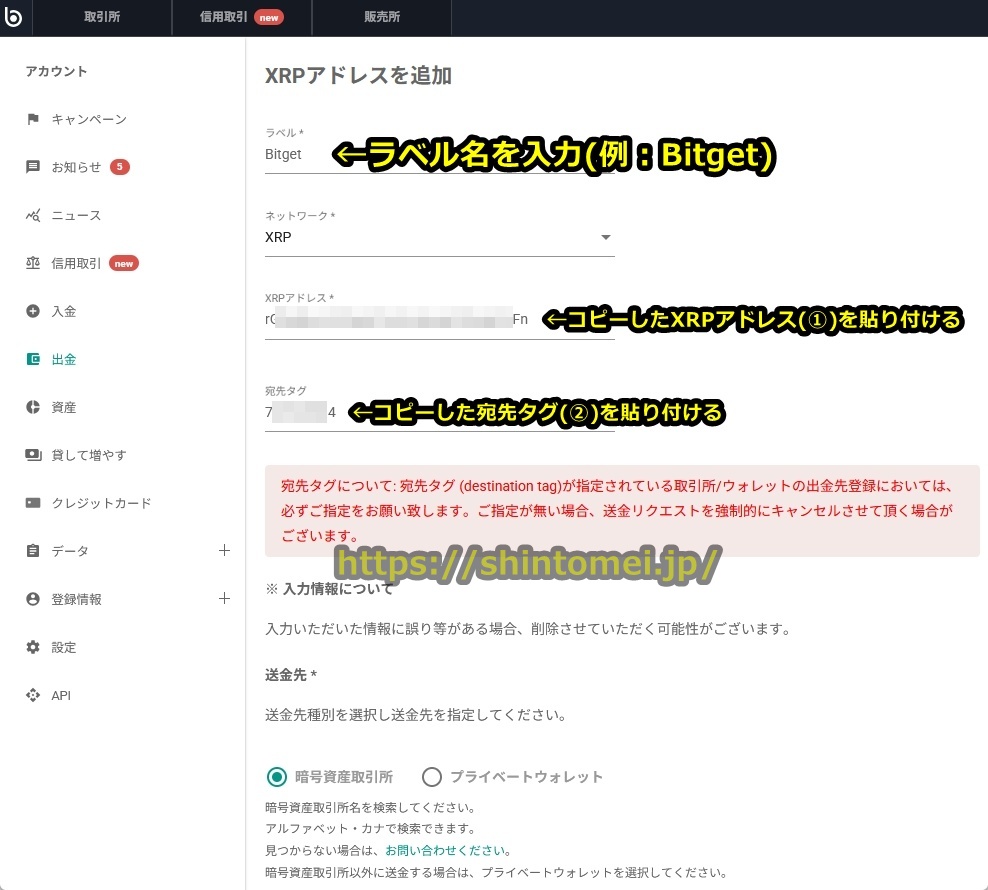Screen dimensions: 988x890
Task: Click the card icon beside クレジットカード
Action: [33, 503]
